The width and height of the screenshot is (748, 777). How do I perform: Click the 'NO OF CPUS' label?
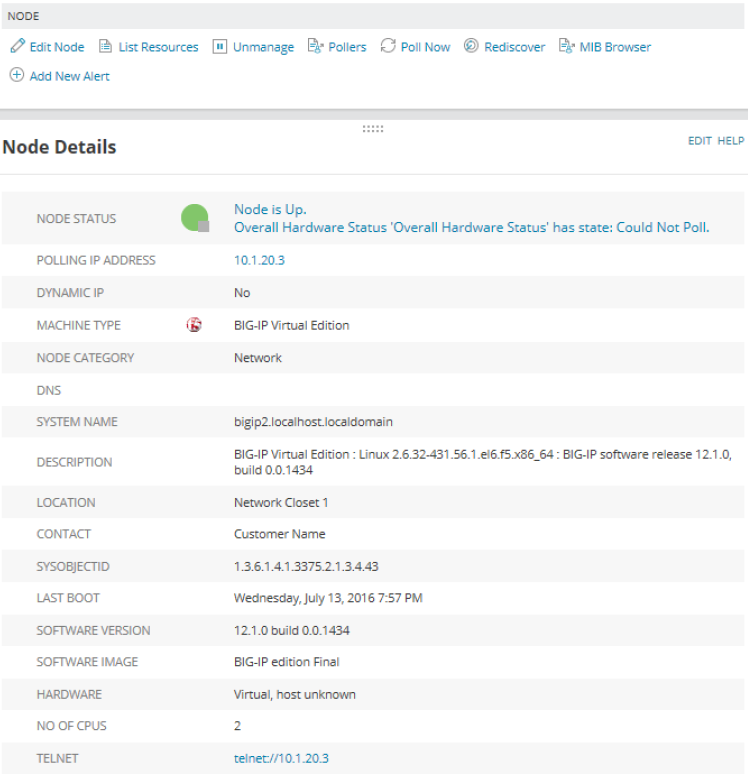[x=71, y=726]
